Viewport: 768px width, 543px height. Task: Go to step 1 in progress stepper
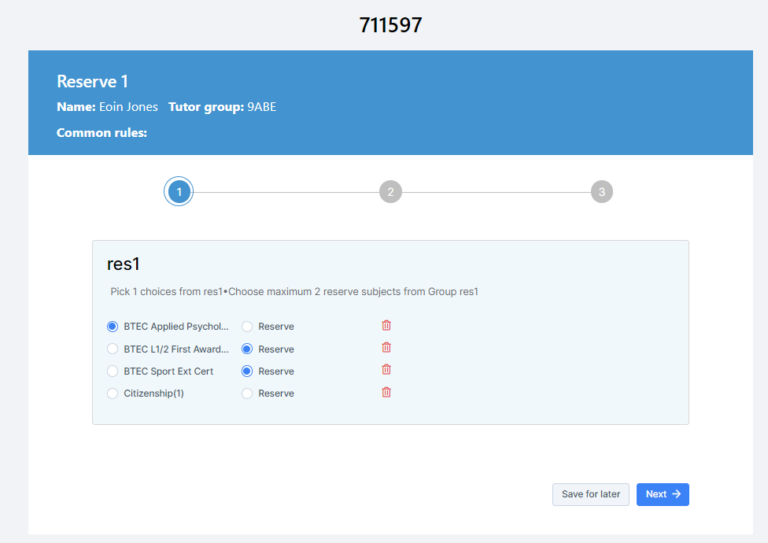pyautogui.click(x=178, y=192)
